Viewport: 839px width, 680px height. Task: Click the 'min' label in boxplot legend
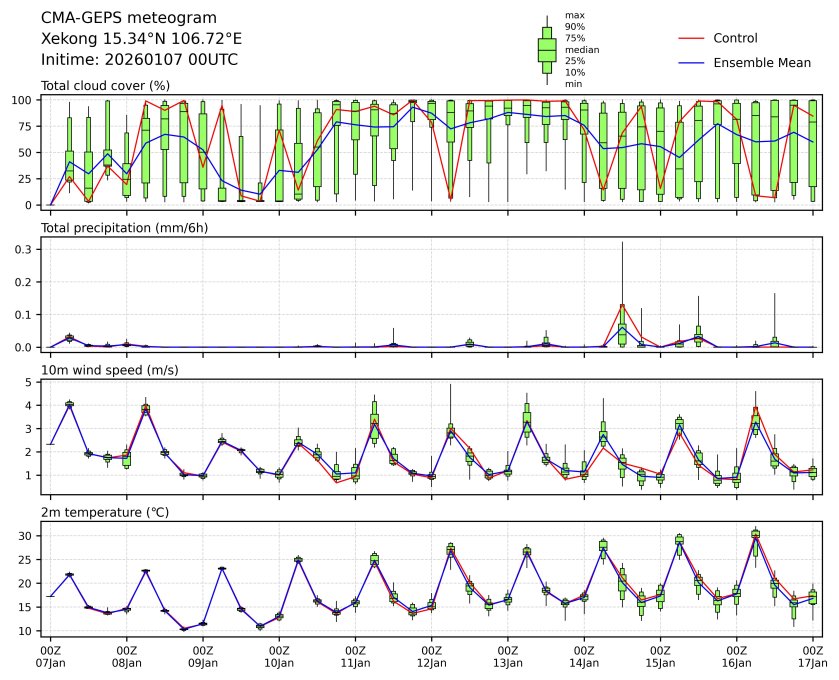click(x=573, y=84)
